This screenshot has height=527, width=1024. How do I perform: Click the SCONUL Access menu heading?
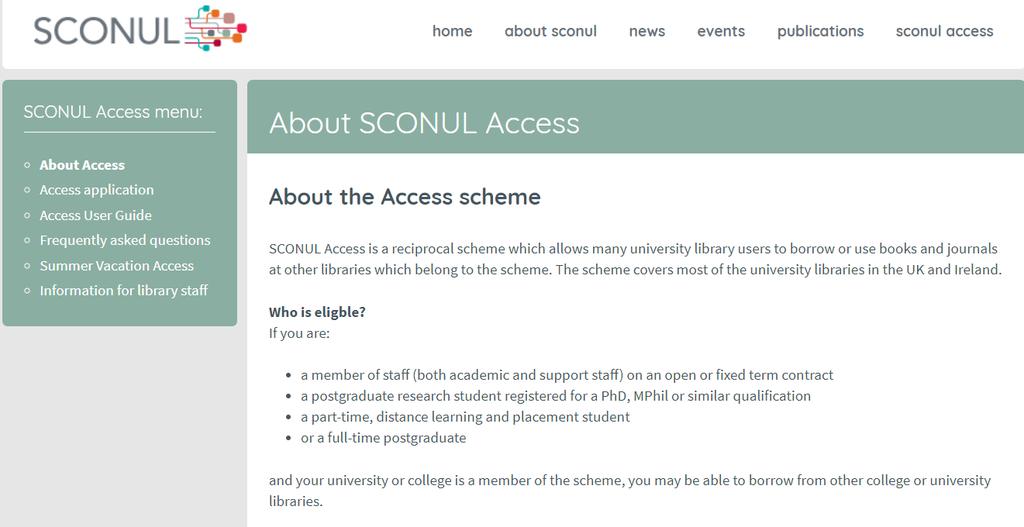[x=113, y=112]
